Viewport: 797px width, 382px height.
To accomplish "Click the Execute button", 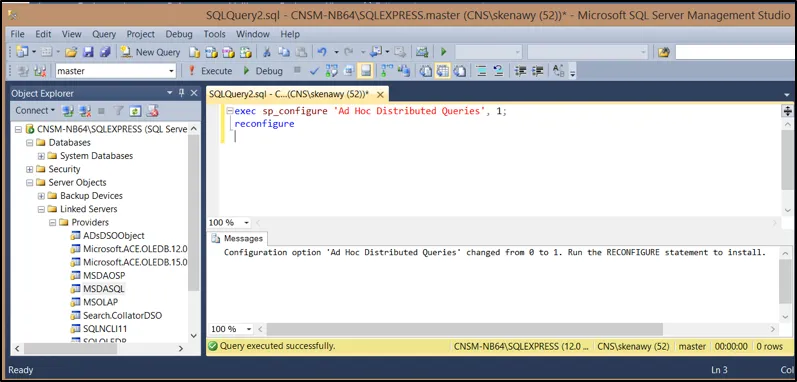I will tap(210, 71).
